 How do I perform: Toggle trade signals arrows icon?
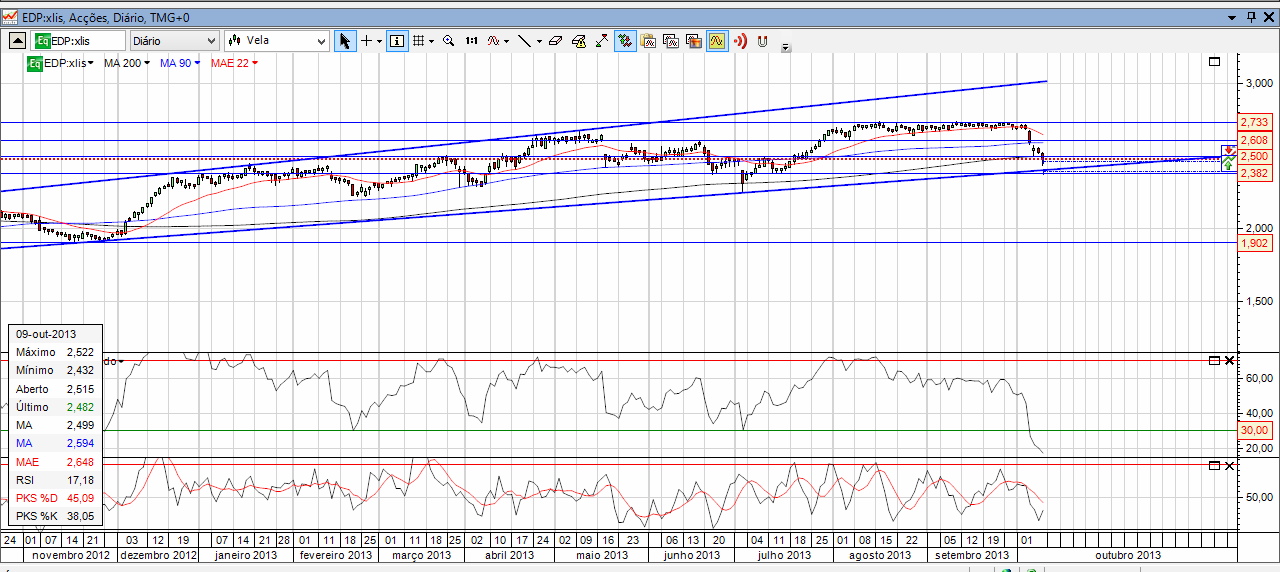point(625,41)
